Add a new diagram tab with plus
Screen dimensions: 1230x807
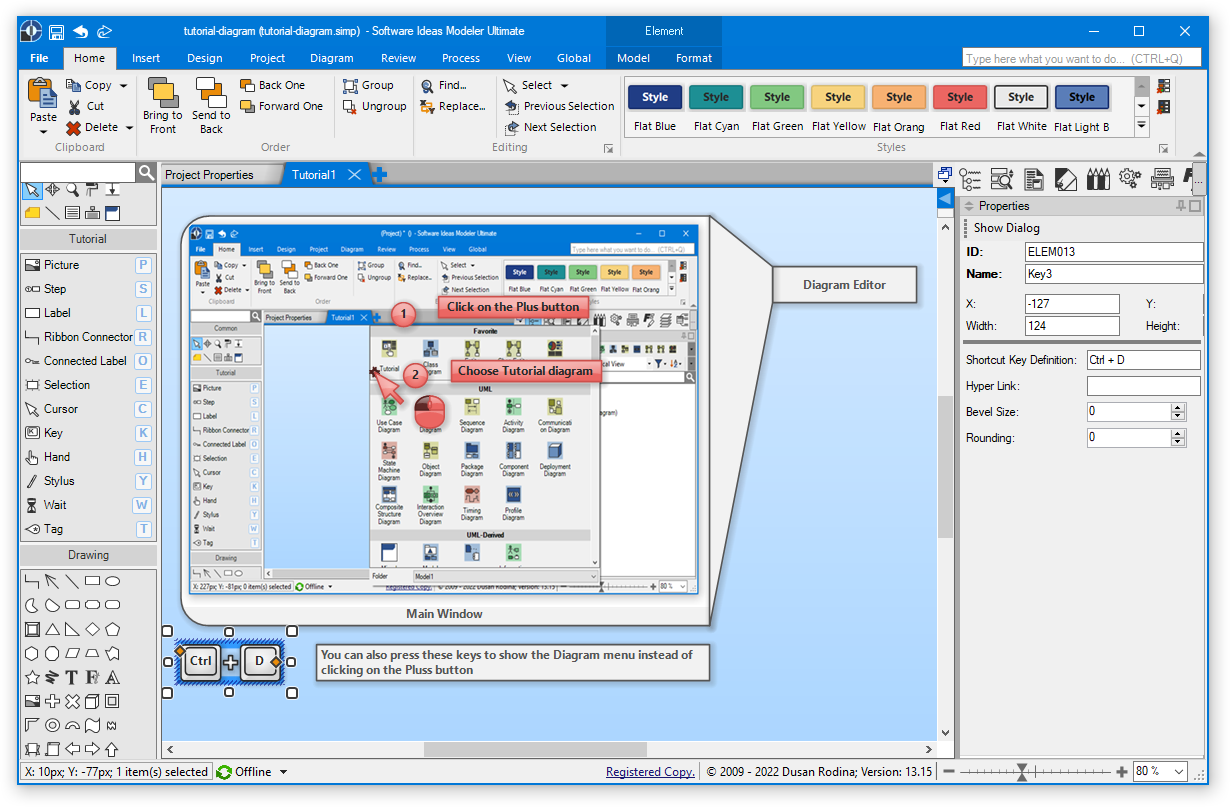(379, 175)
